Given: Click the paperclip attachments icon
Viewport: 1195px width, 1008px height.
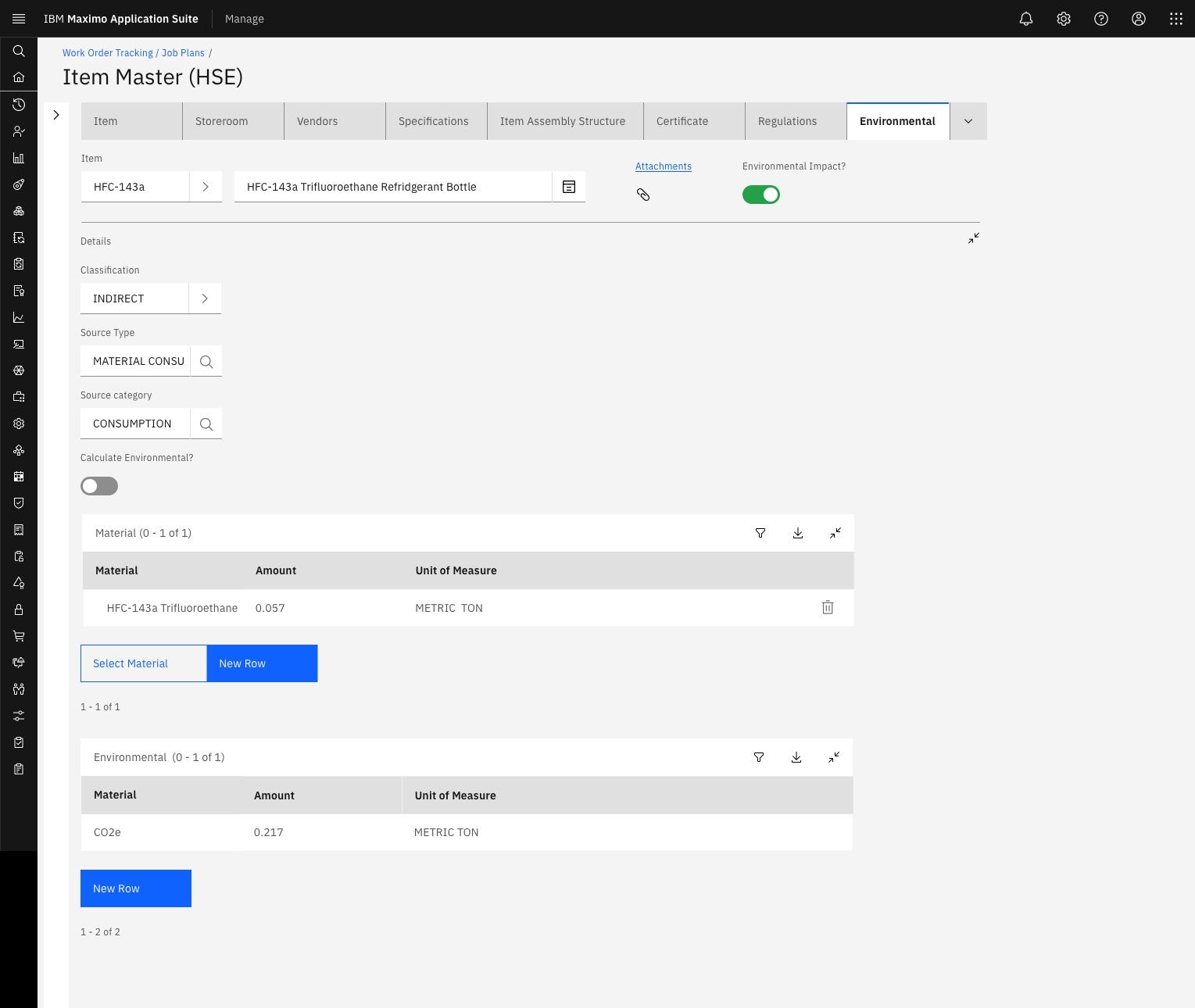Looking at the screenshot, I should point(643,195).
